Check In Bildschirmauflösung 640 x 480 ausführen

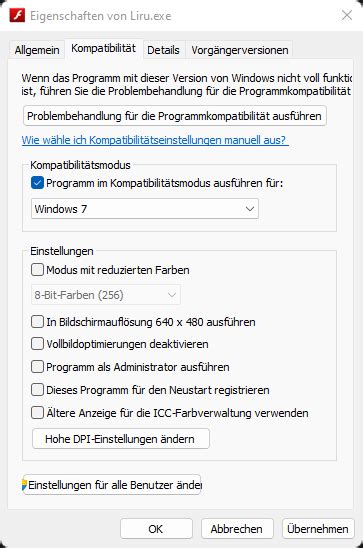37,322
